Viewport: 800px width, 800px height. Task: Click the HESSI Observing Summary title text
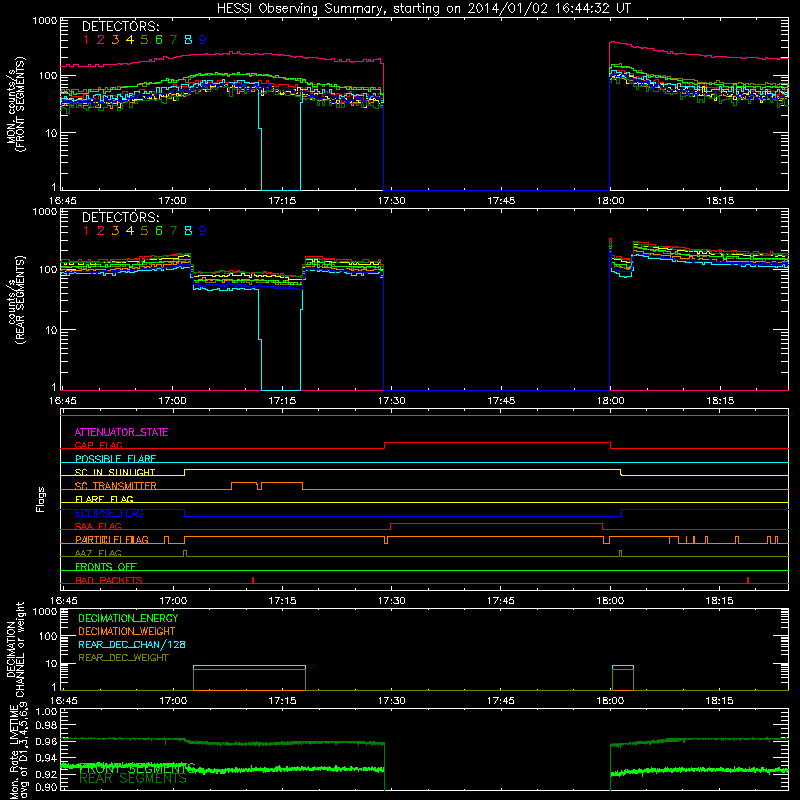[423, 9]
